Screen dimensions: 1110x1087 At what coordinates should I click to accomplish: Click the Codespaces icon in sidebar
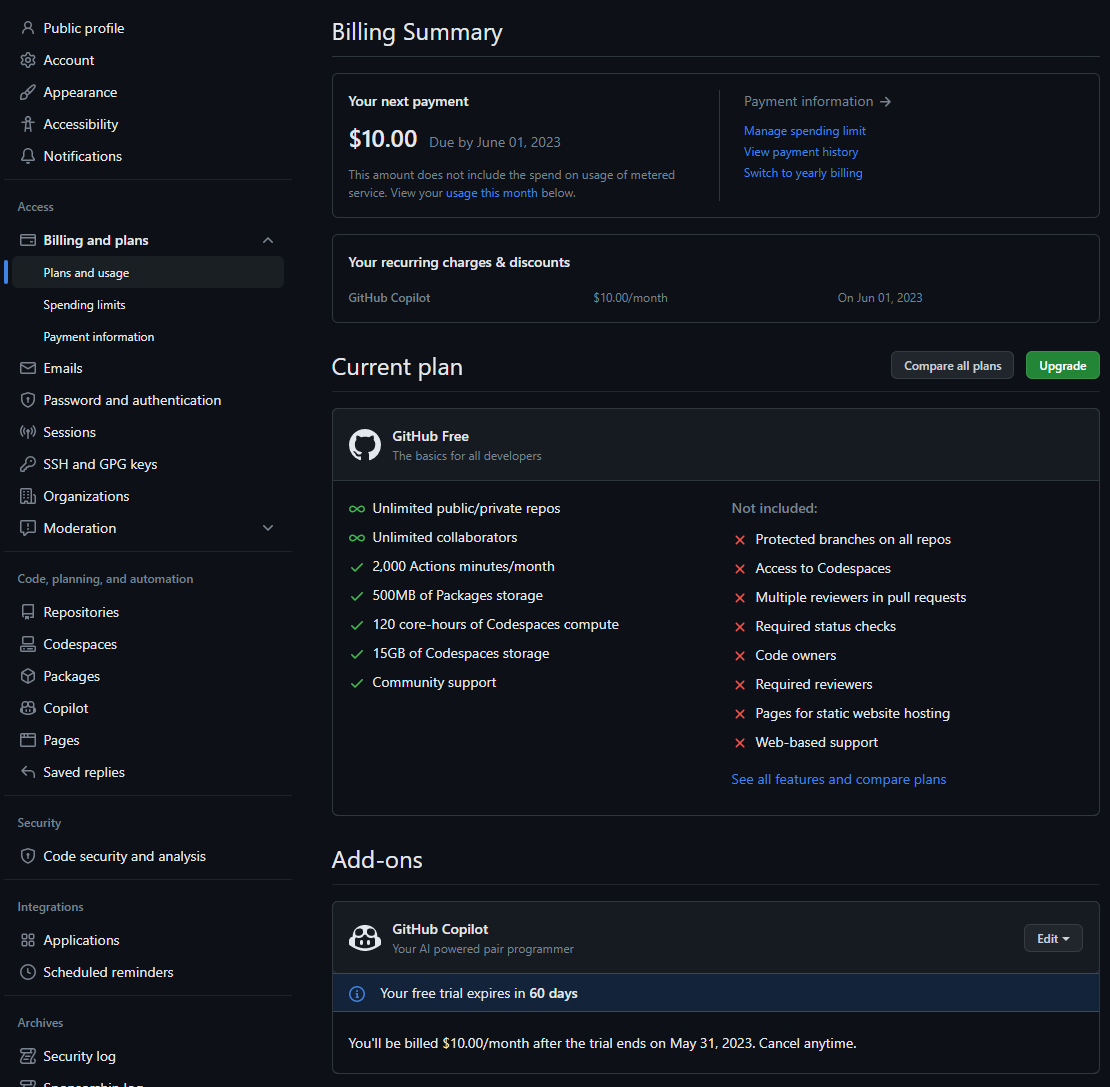[28, 644]
